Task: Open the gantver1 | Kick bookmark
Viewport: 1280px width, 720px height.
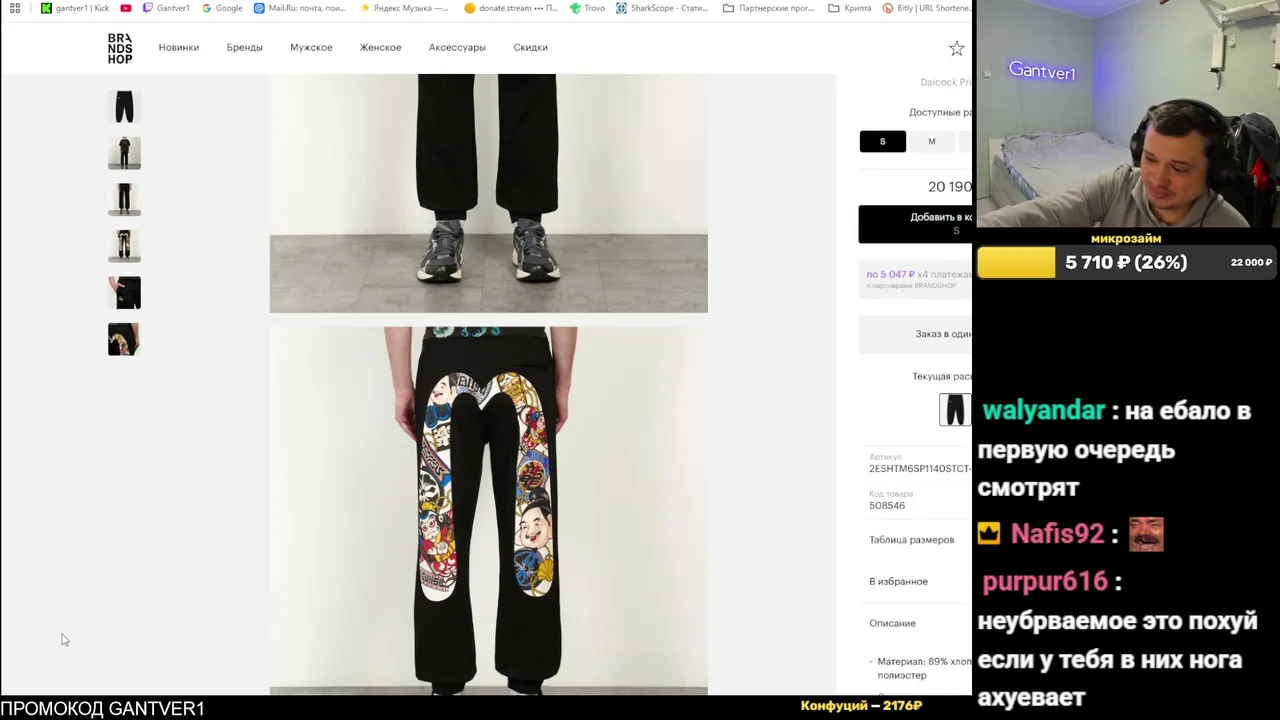Action: (x=75, y=8)
